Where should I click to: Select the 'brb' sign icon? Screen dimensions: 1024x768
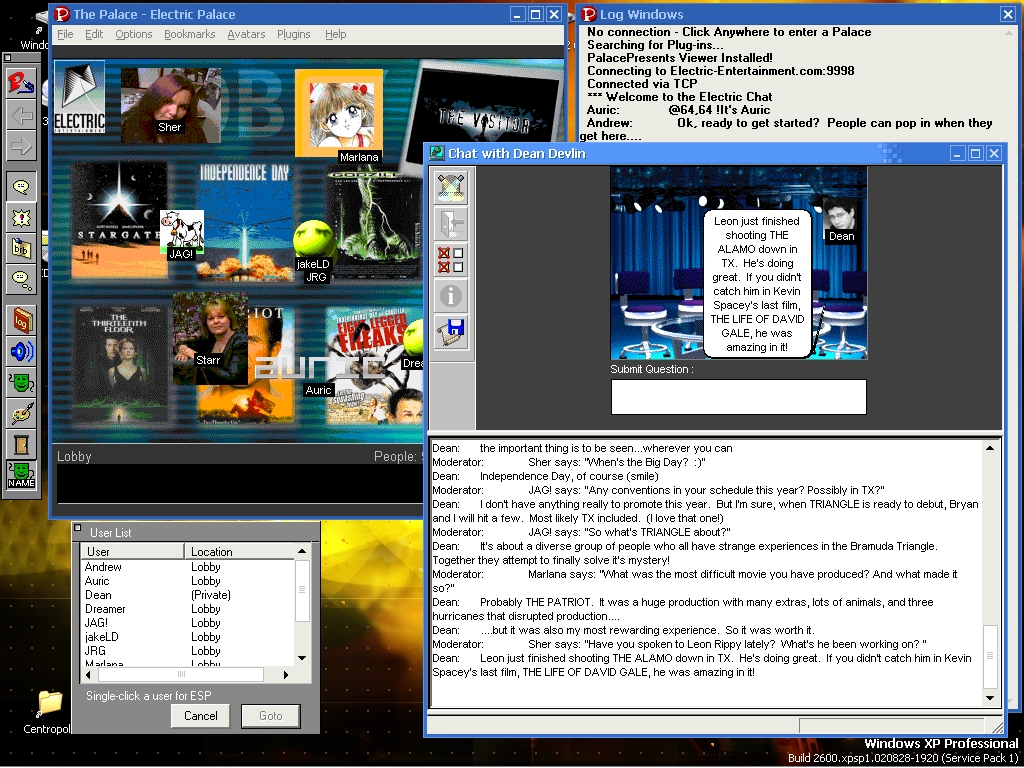click(22, 248)
